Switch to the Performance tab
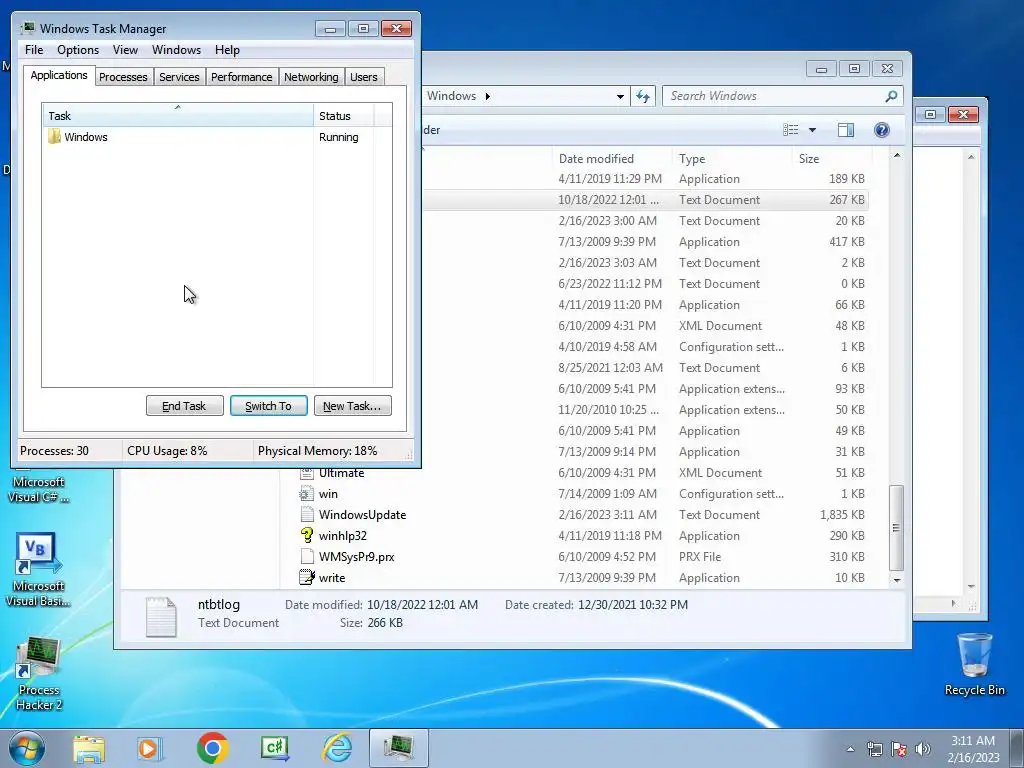 (242, 77)
